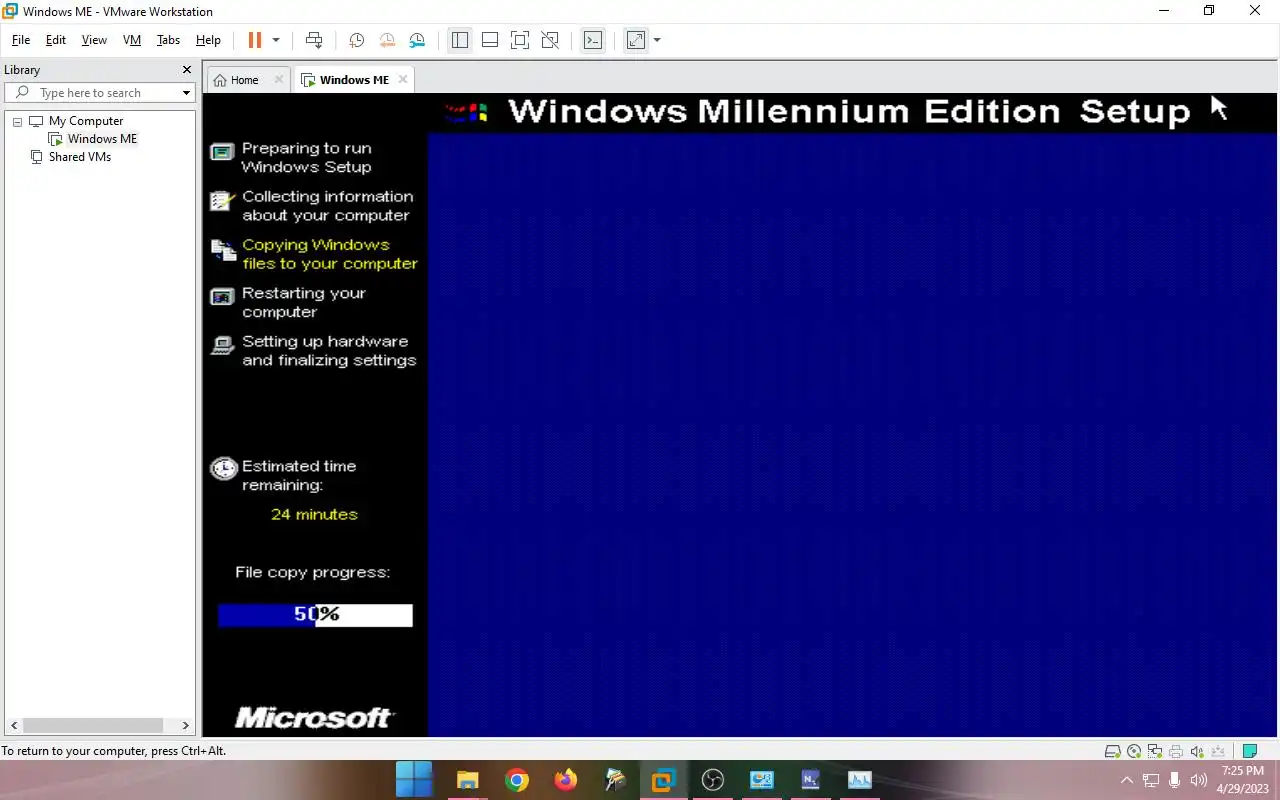1280x800 pixels.
Task: Switch to the Home tab
Action: point(244,80)
